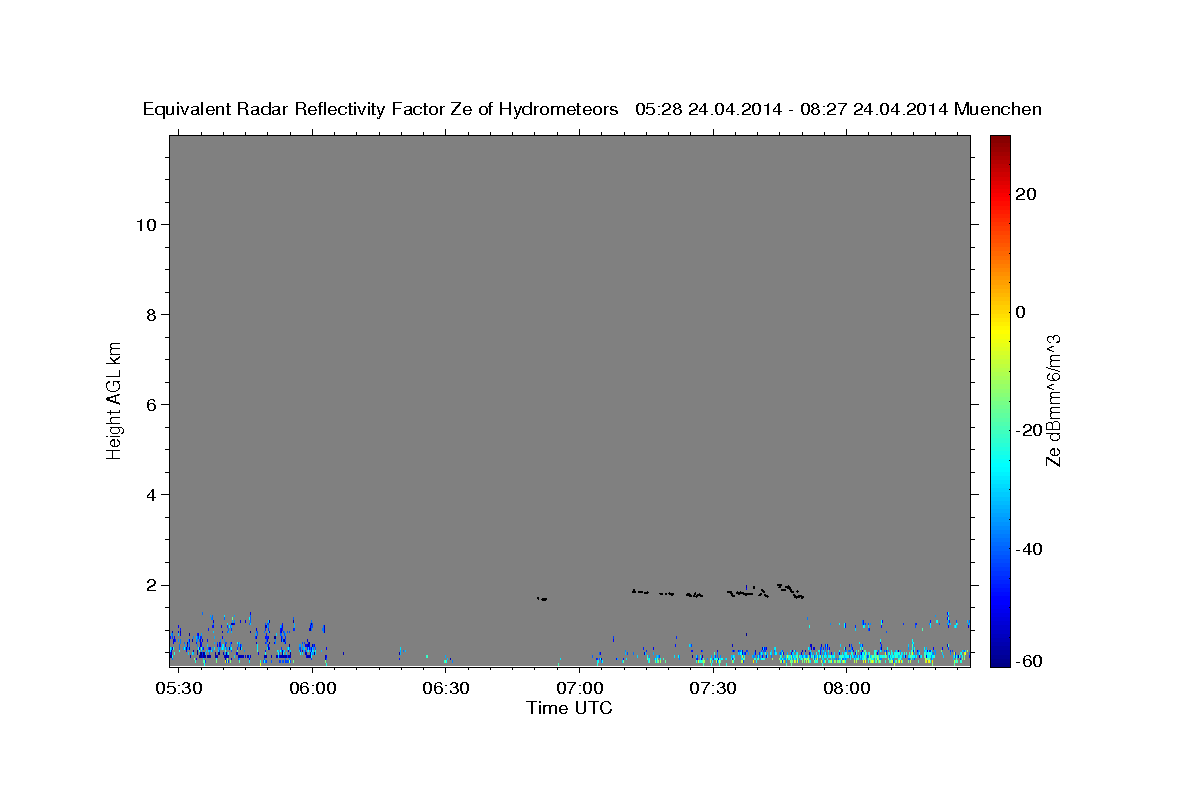1200x800 pixels.
Task: Click the 07:00 time tick label
Action: pos(580,689)
